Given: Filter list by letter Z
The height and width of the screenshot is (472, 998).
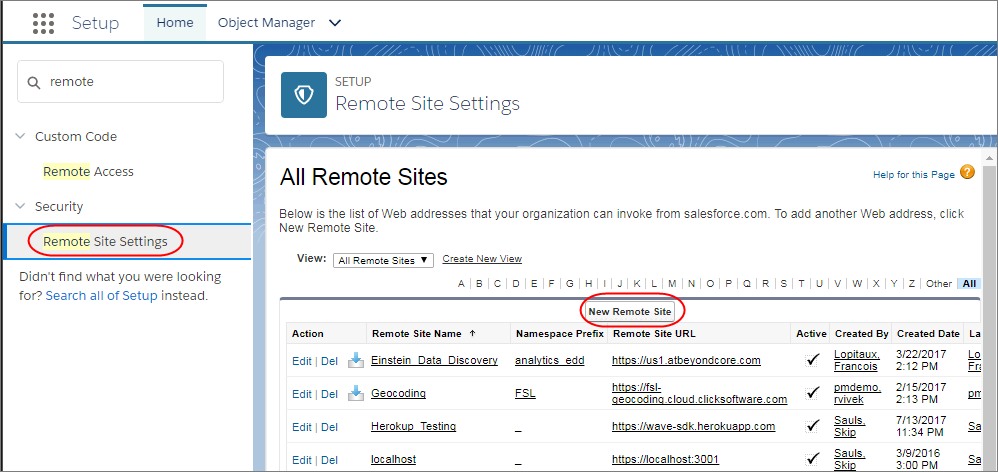Looking at the screenshot, I should point(911,284).
